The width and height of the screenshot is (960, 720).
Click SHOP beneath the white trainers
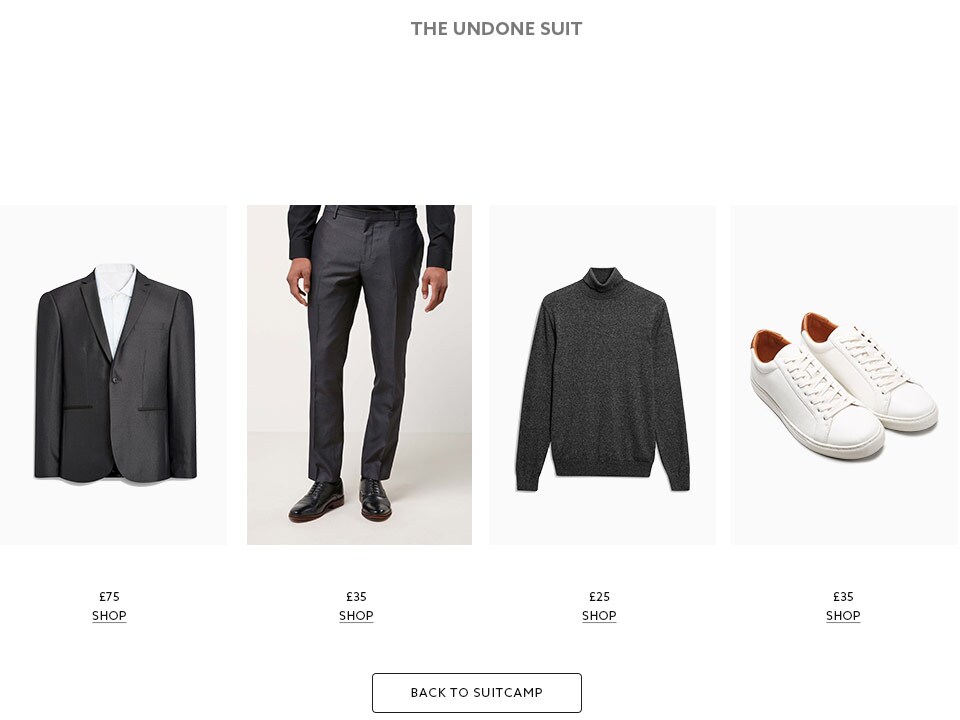point(843,615)
